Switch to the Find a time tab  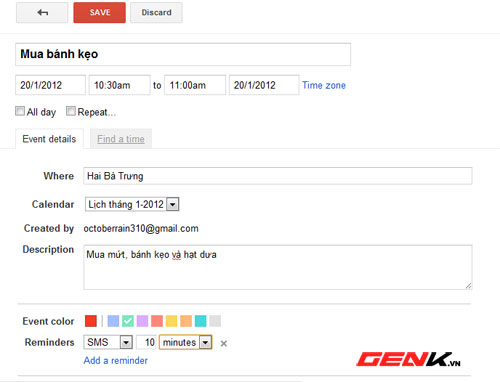121,139
